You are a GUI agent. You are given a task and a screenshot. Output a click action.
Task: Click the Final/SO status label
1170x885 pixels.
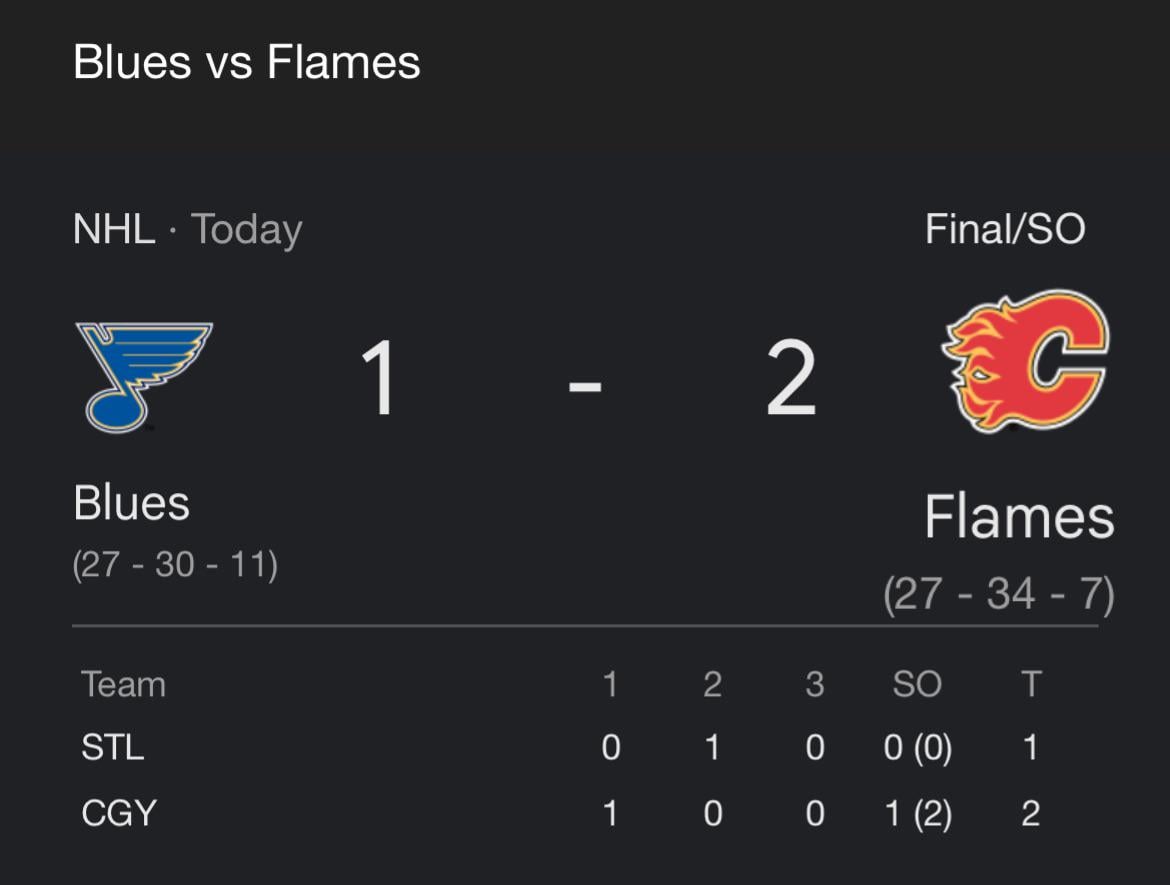pyautogui.click(x=1006, y=228)
